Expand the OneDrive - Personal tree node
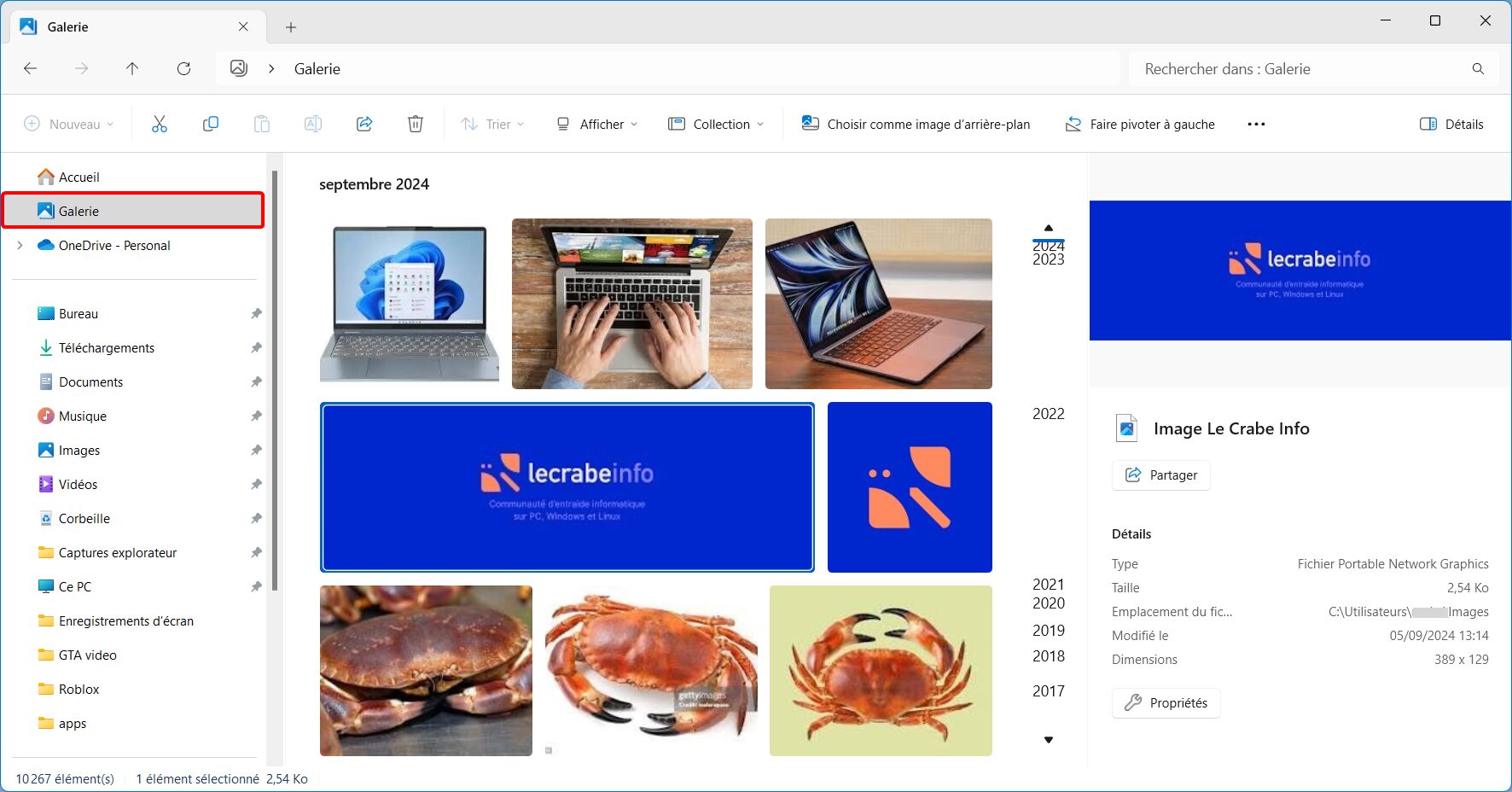The height and width of the screenshot is (792, 1512). [x=20, y=245]
